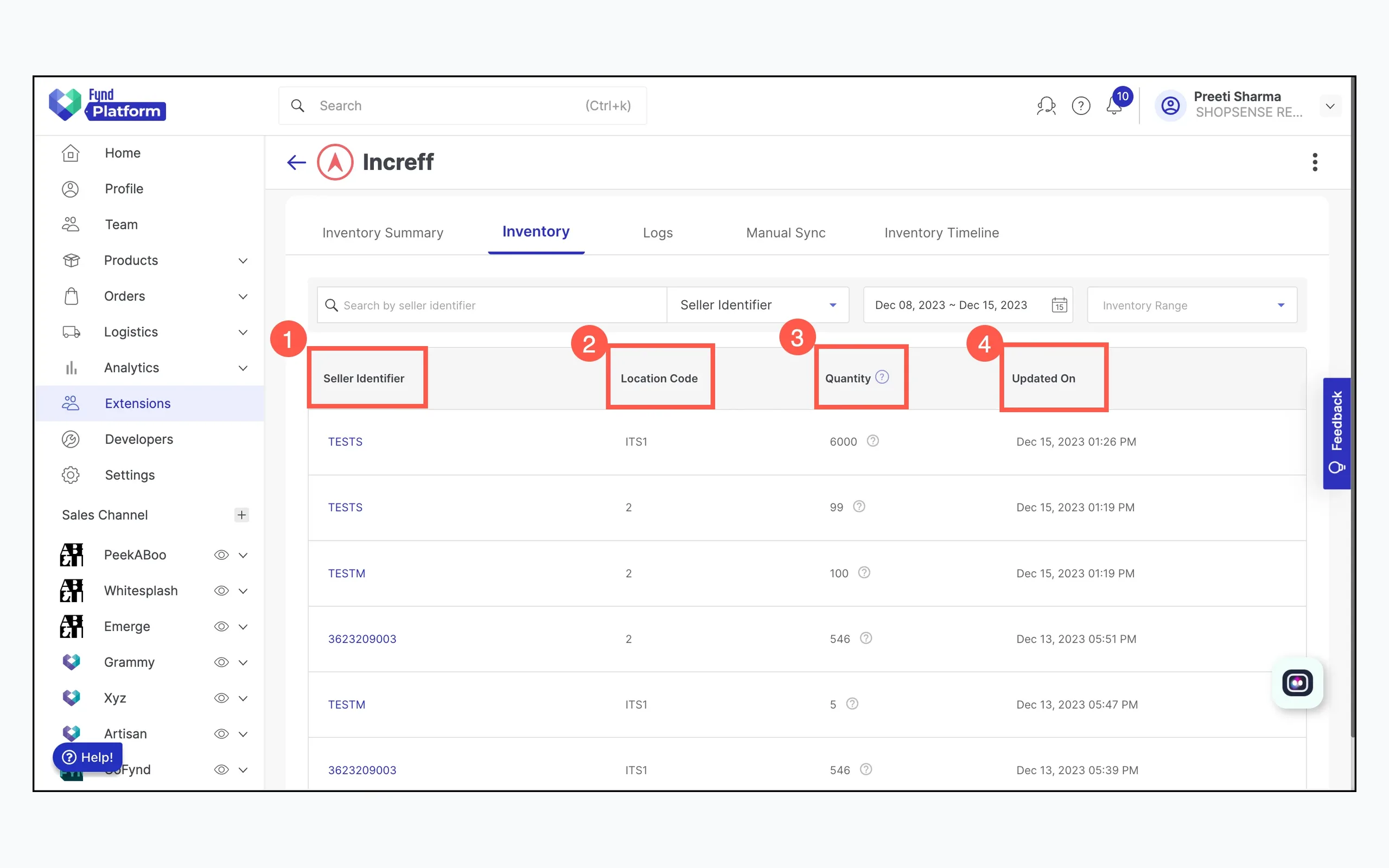
Task: Open customer support headset icon
Action: 1046,106
